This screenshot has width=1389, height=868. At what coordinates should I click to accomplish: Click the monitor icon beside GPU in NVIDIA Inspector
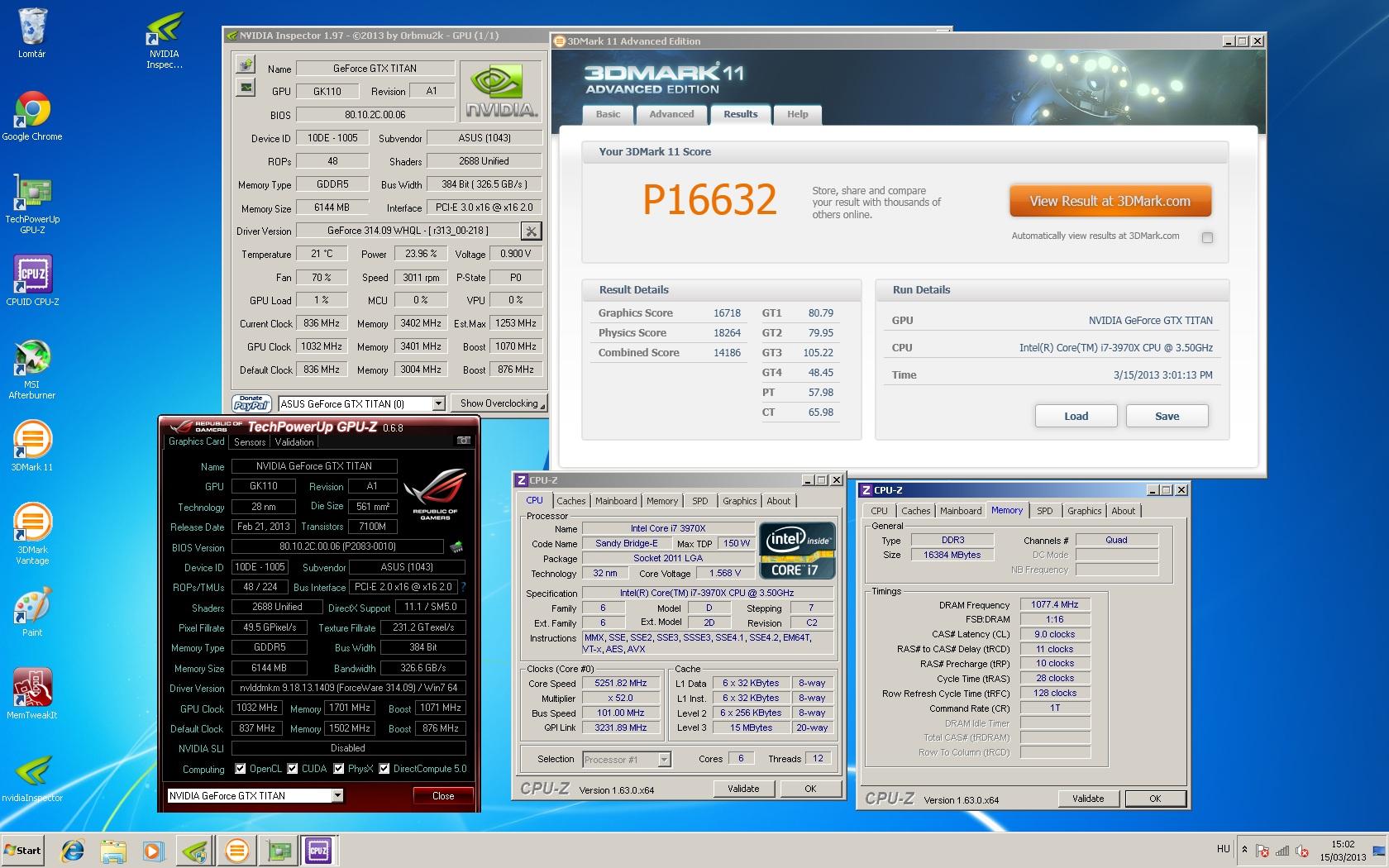246,87
